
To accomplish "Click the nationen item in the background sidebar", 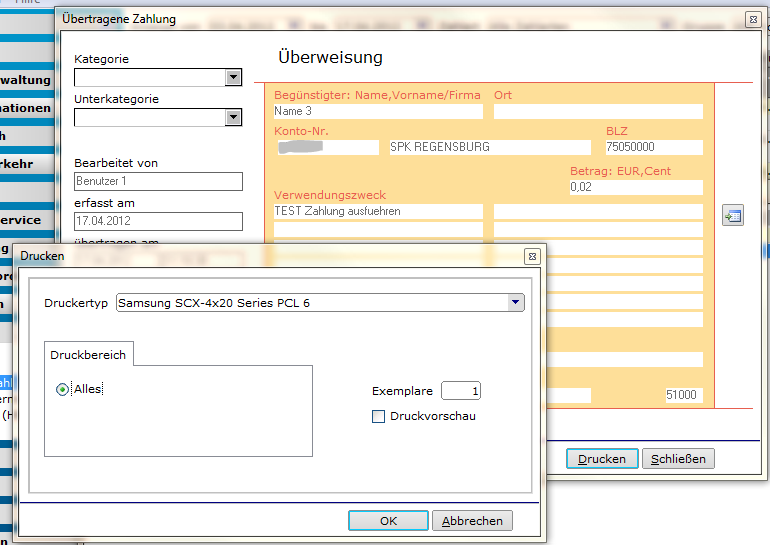I will pos(26,108).
